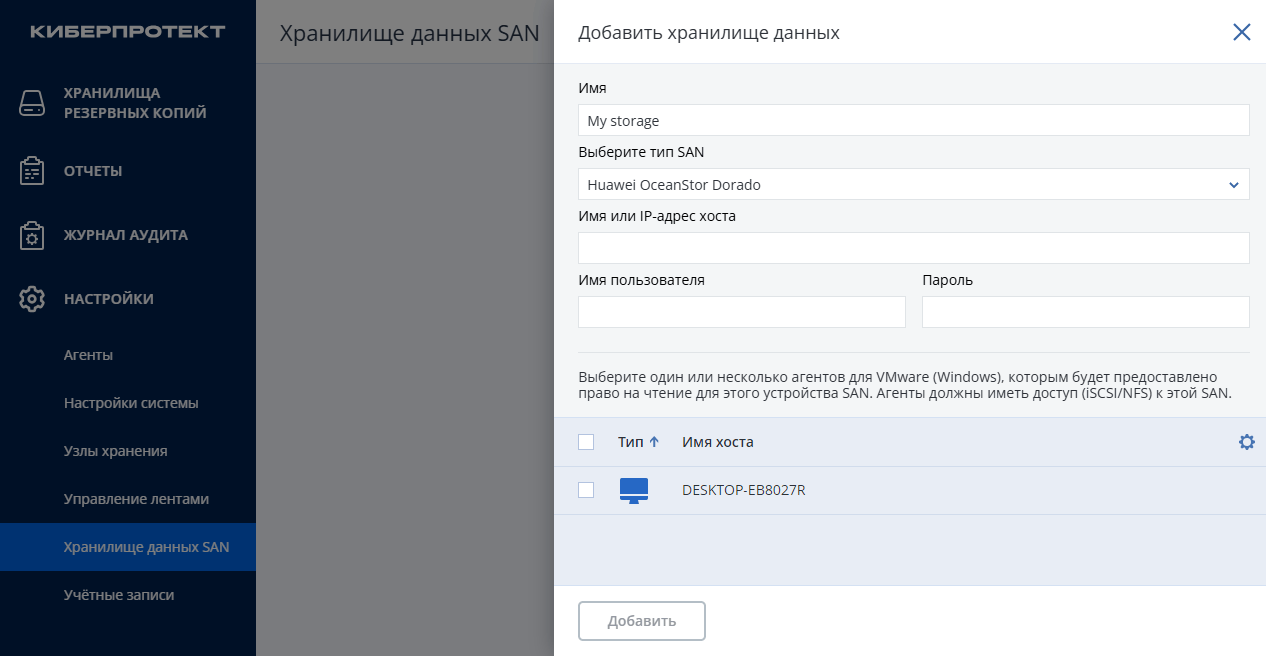Check the DESKTOP-EB8027R agent checkbox
Viewport: 1266px width, 656px height.
point(586,490)
